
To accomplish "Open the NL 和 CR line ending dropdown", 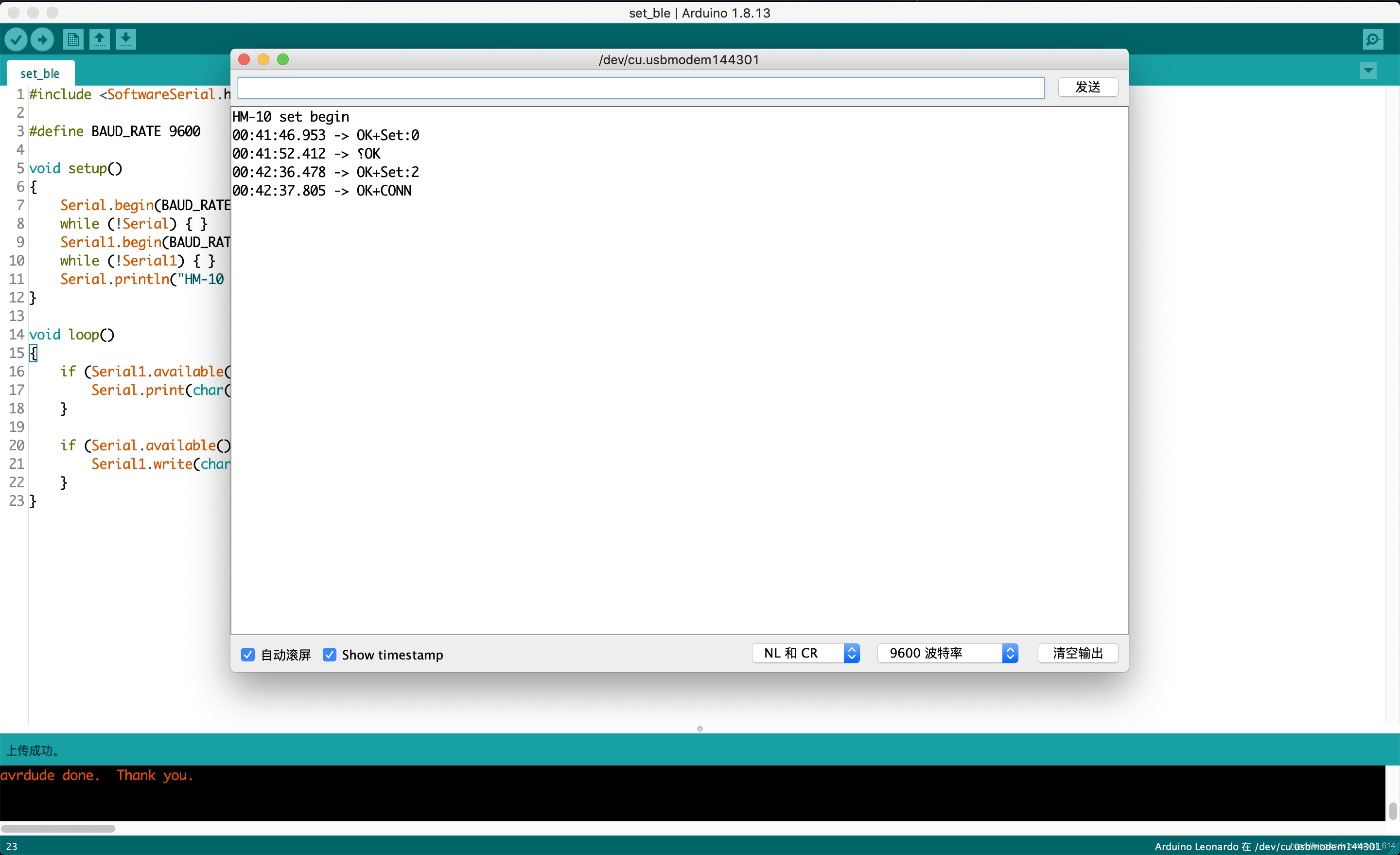I will [805, 653].
